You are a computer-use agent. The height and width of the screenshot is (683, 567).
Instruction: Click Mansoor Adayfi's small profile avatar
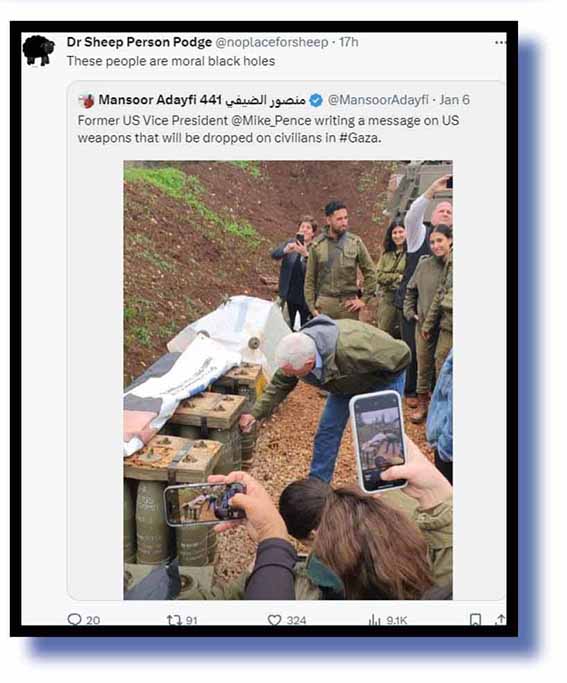click(x=87, y=101)
